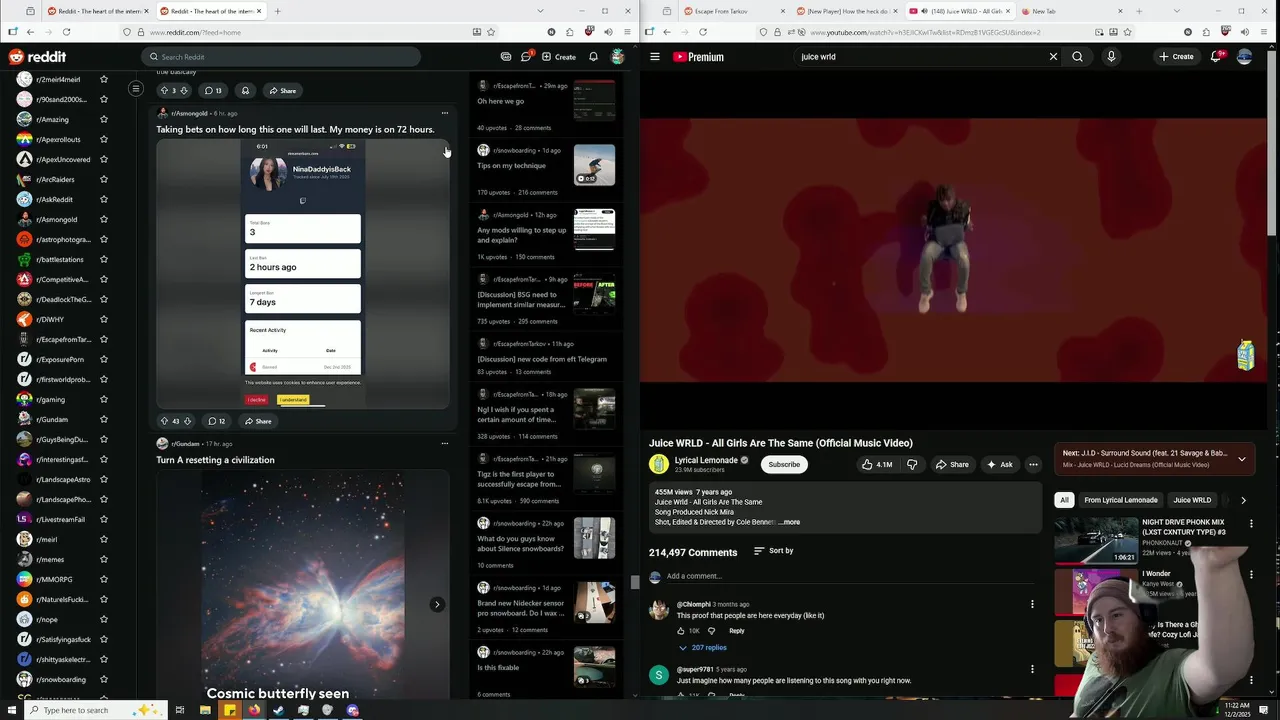Image resolution: width=1280 pixels, height=720 pixels.
Task: Select From Lyrical Lemonade filter chip
Action: pos(1121,500)
